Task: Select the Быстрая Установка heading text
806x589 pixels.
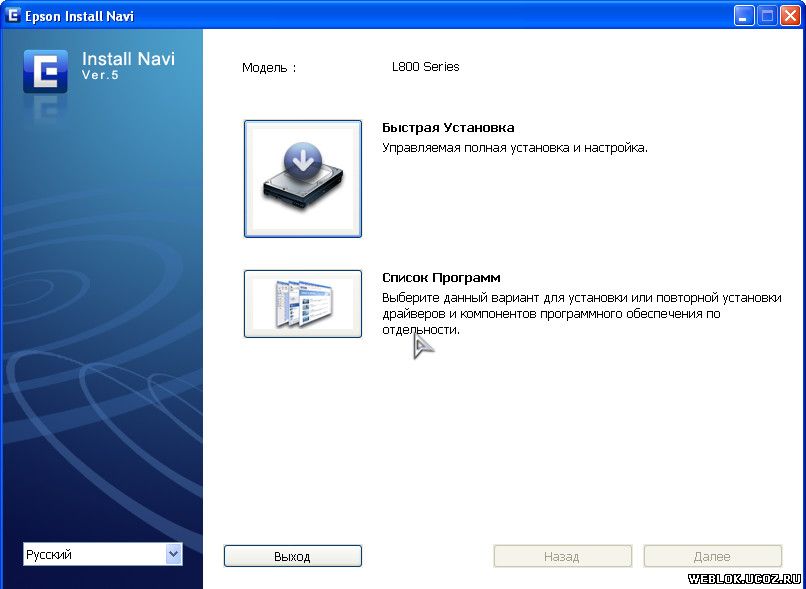Action: (448, 127)
